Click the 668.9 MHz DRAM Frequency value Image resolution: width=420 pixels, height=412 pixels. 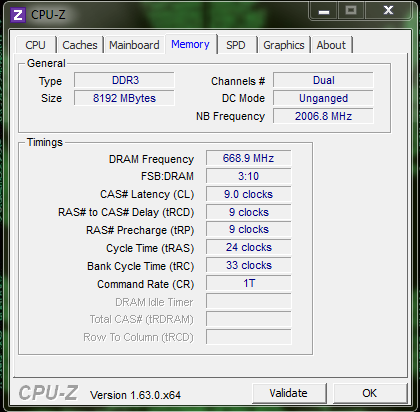coord(249,158)
